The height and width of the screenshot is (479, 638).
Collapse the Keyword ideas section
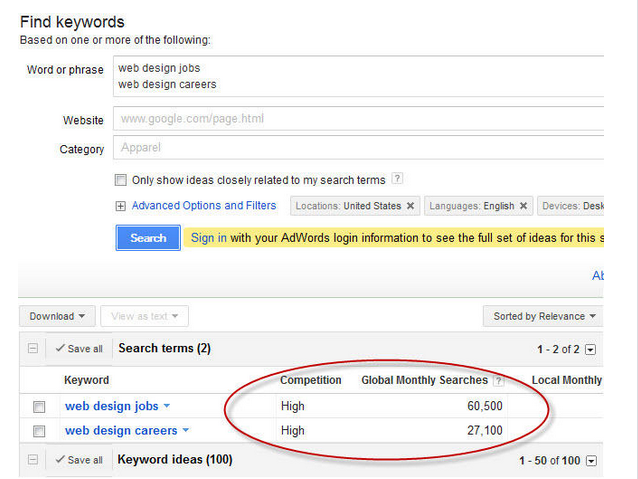click(33, 460)
